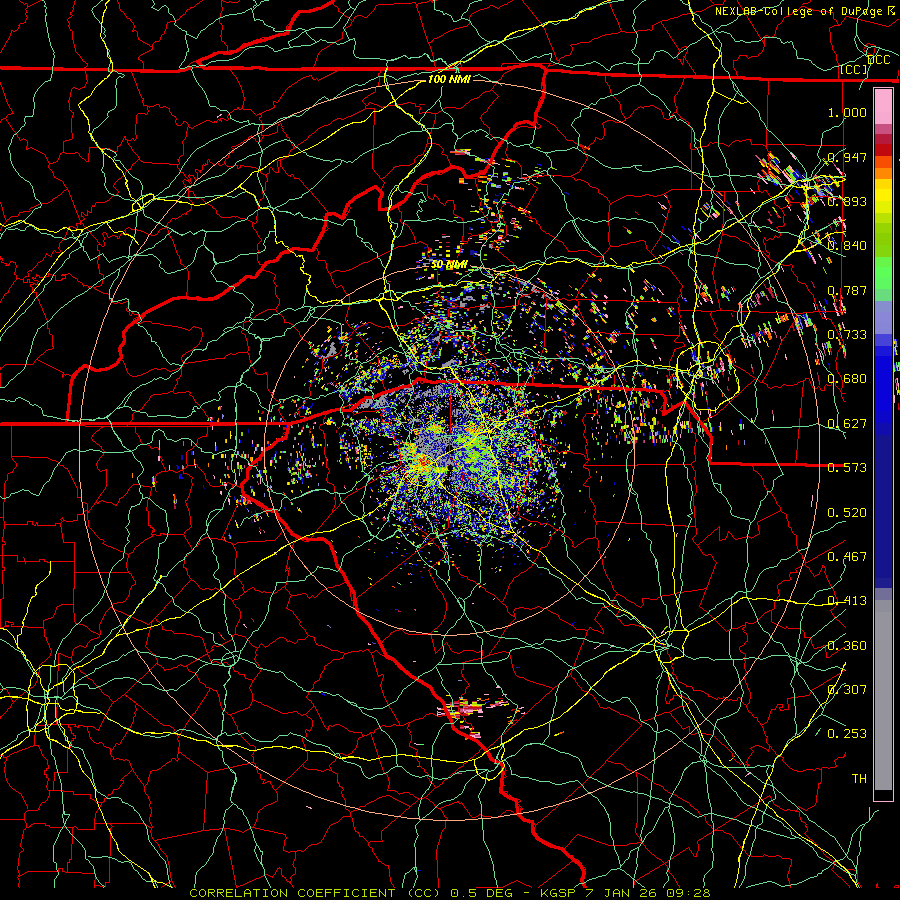Click the 100 NMI range ring label
Viewport: 900px width, 900px height.
[449, 79]
